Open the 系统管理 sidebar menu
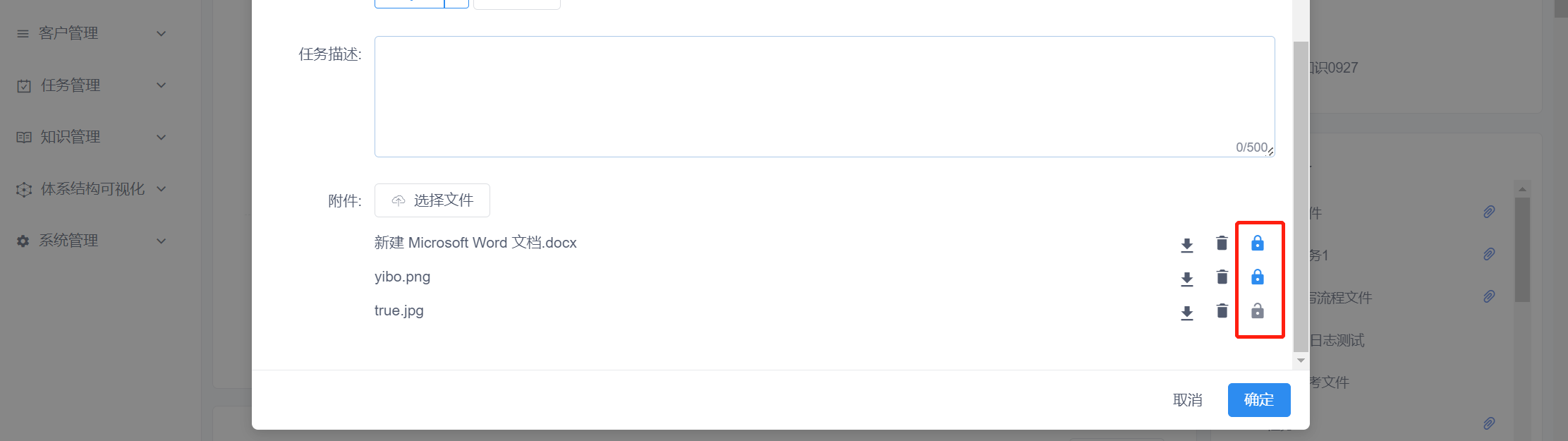Screen dimensions: 1568x441 [92, 241]
